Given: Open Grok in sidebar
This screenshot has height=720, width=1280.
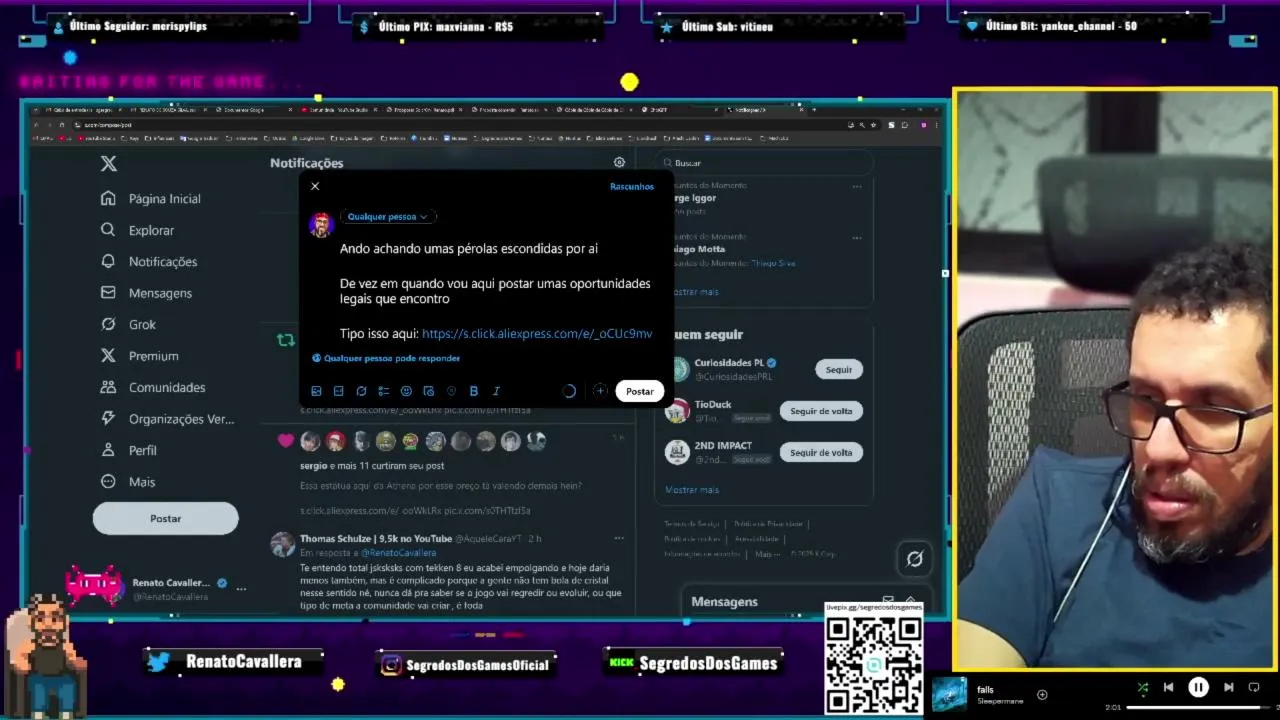Looking at the screenshot, I should pos(128,325).
